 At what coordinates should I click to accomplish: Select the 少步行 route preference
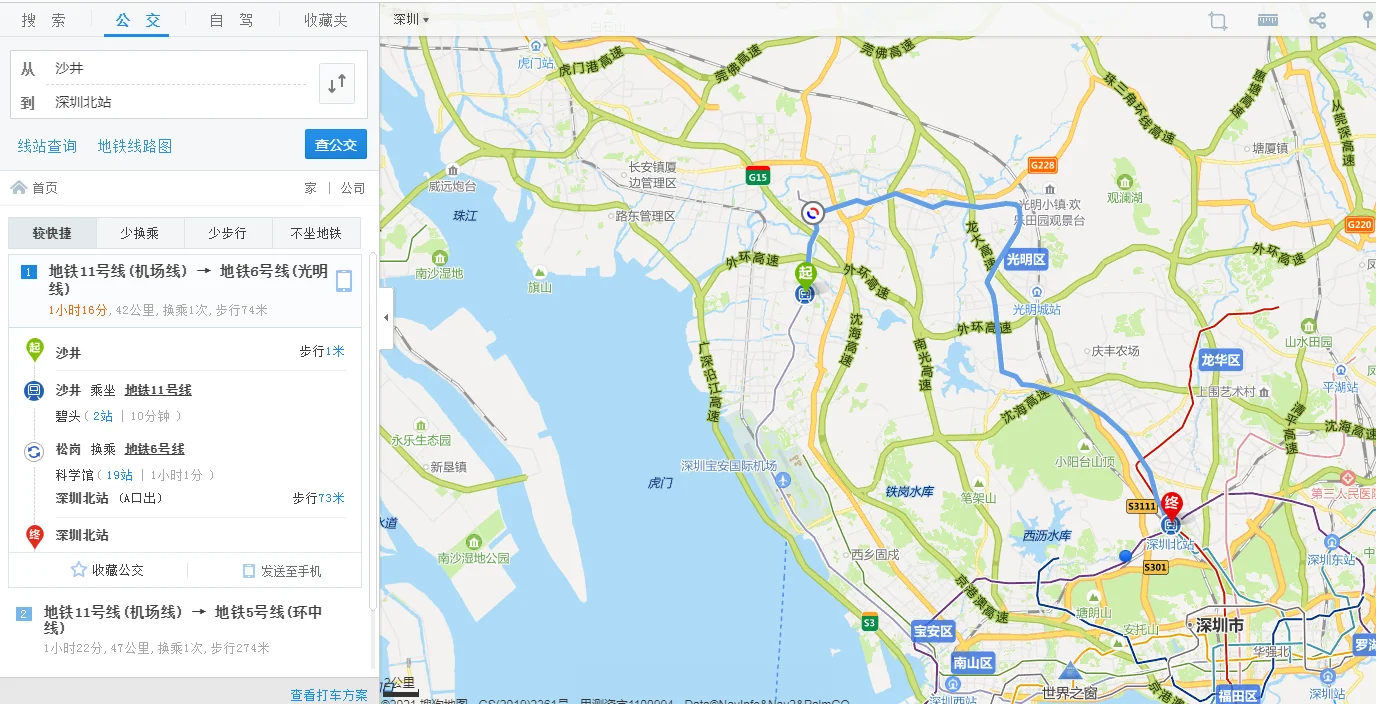[227, 232]
